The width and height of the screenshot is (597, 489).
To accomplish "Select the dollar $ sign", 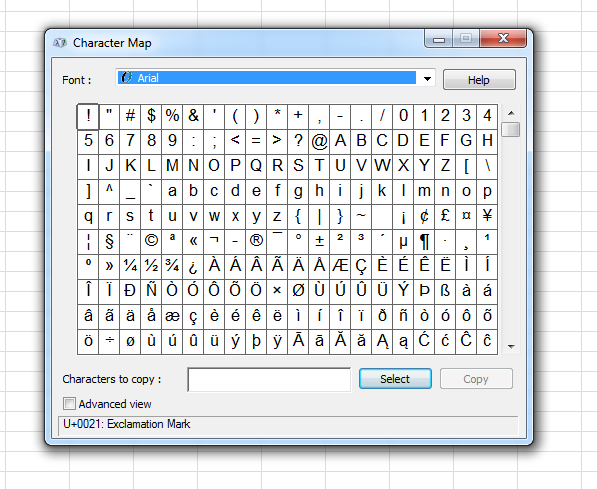I will pos(151,116).
